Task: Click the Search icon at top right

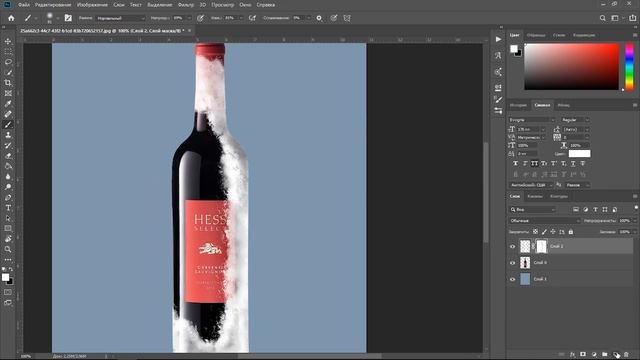Action: pyautogui.click(x=602, y=18)
